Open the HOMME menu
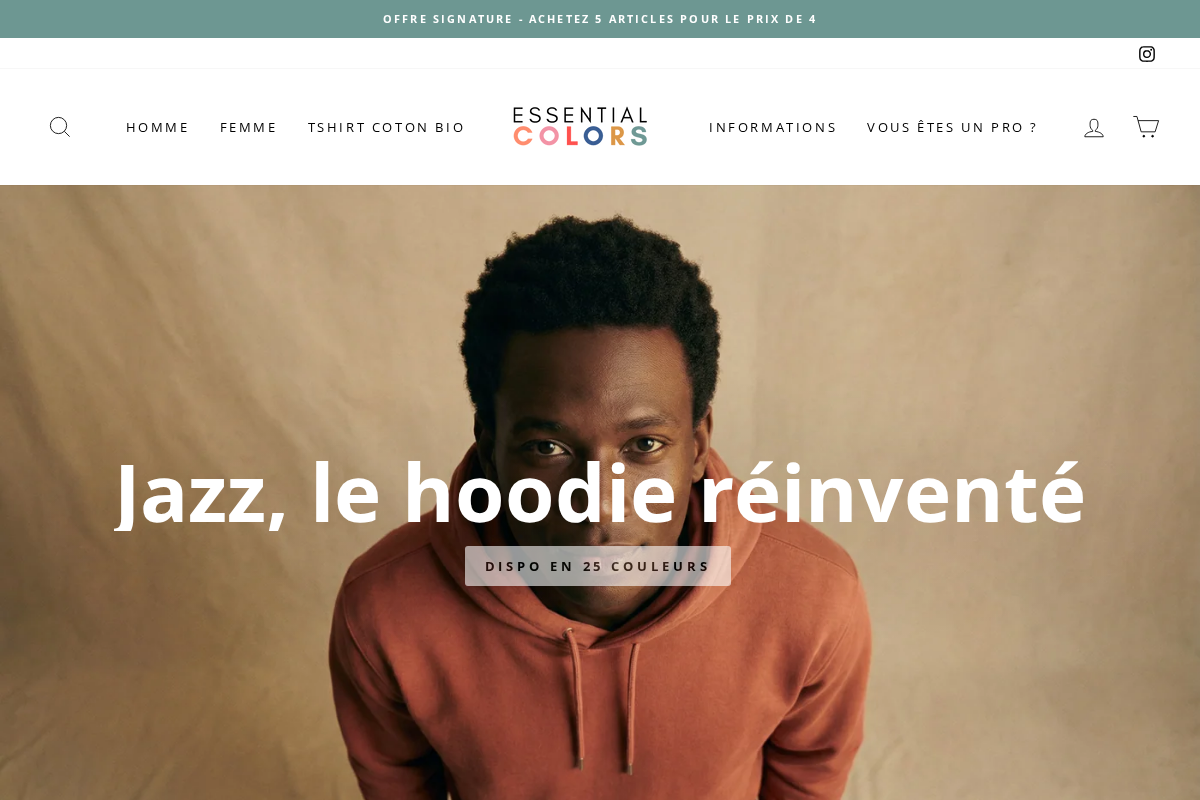This screenshot has height=800, width=1200. tap(157, 127)
